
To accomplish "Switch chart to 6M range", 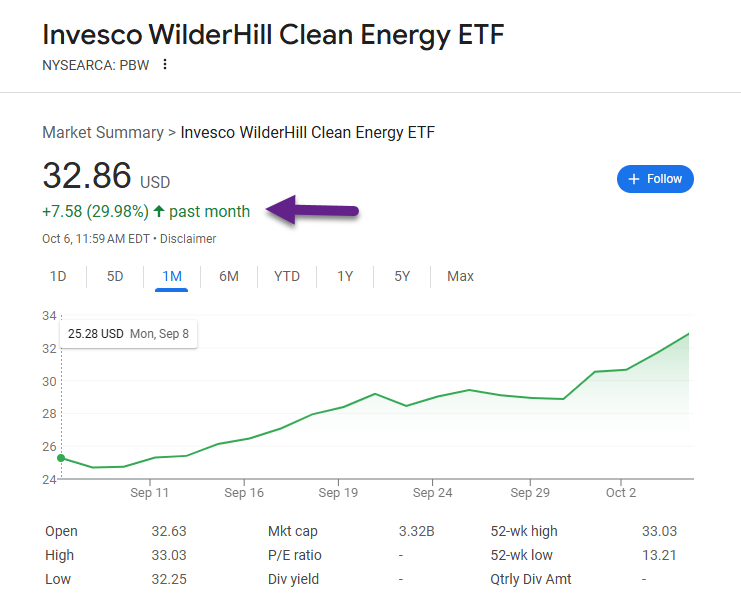I will [229, 276].
